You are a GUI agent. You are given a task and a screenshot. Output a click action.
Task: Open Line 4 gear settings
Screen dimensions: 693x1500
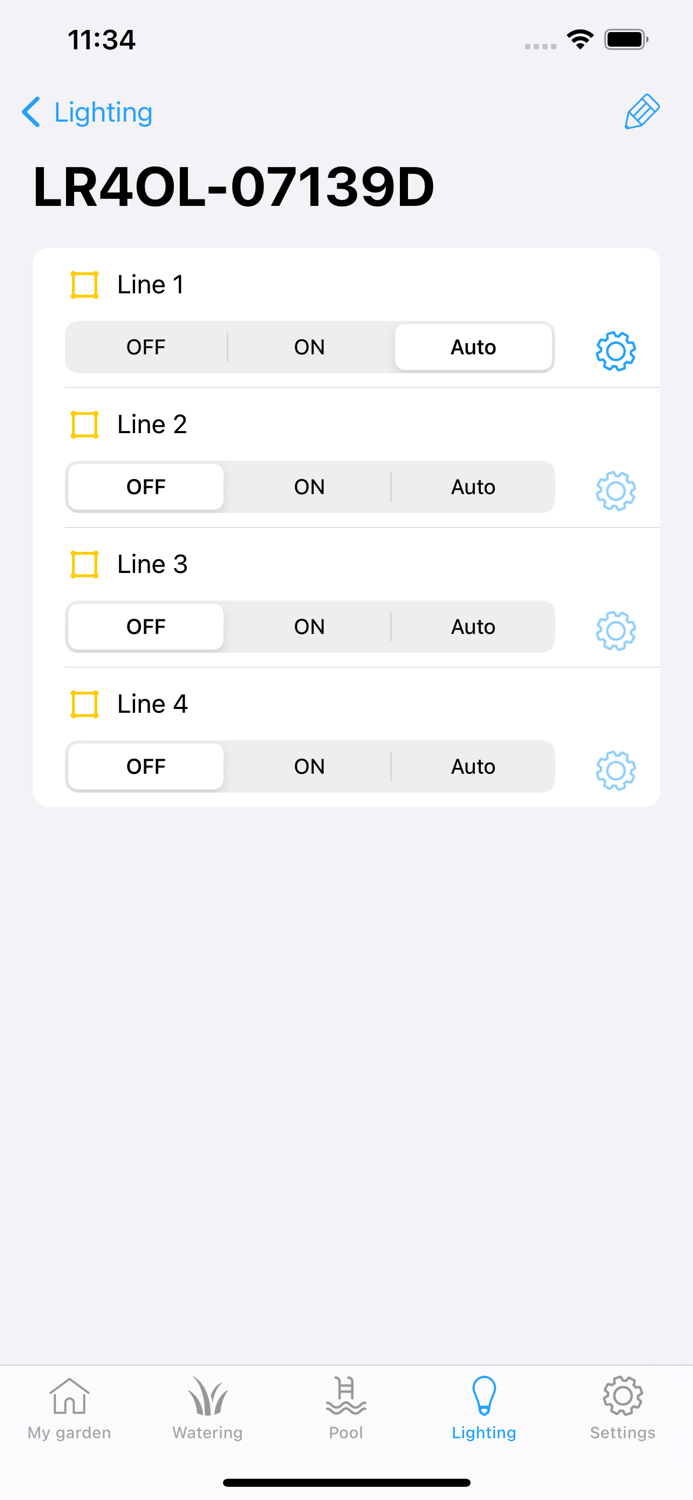point(616,771)
